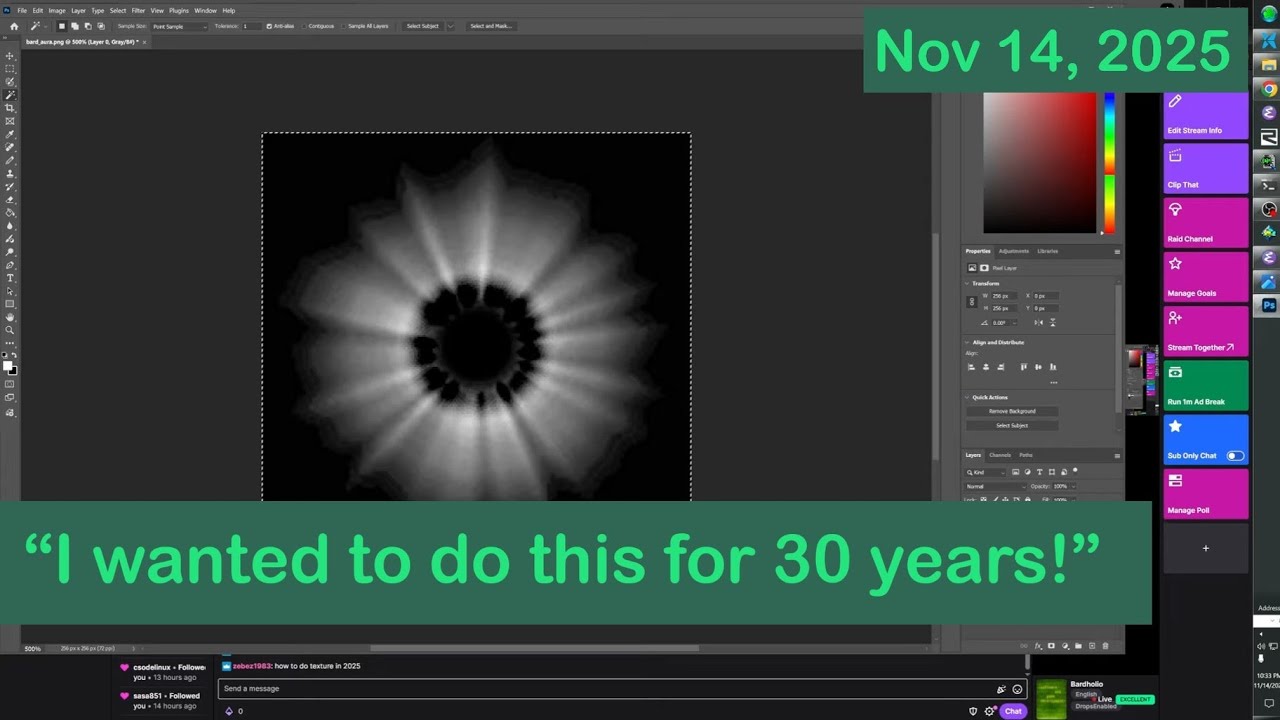Image resolution: width=1280 pixels, height=720 pixels.
Task: Switch to the Adjustments tab
Action: pos(1014,251)
